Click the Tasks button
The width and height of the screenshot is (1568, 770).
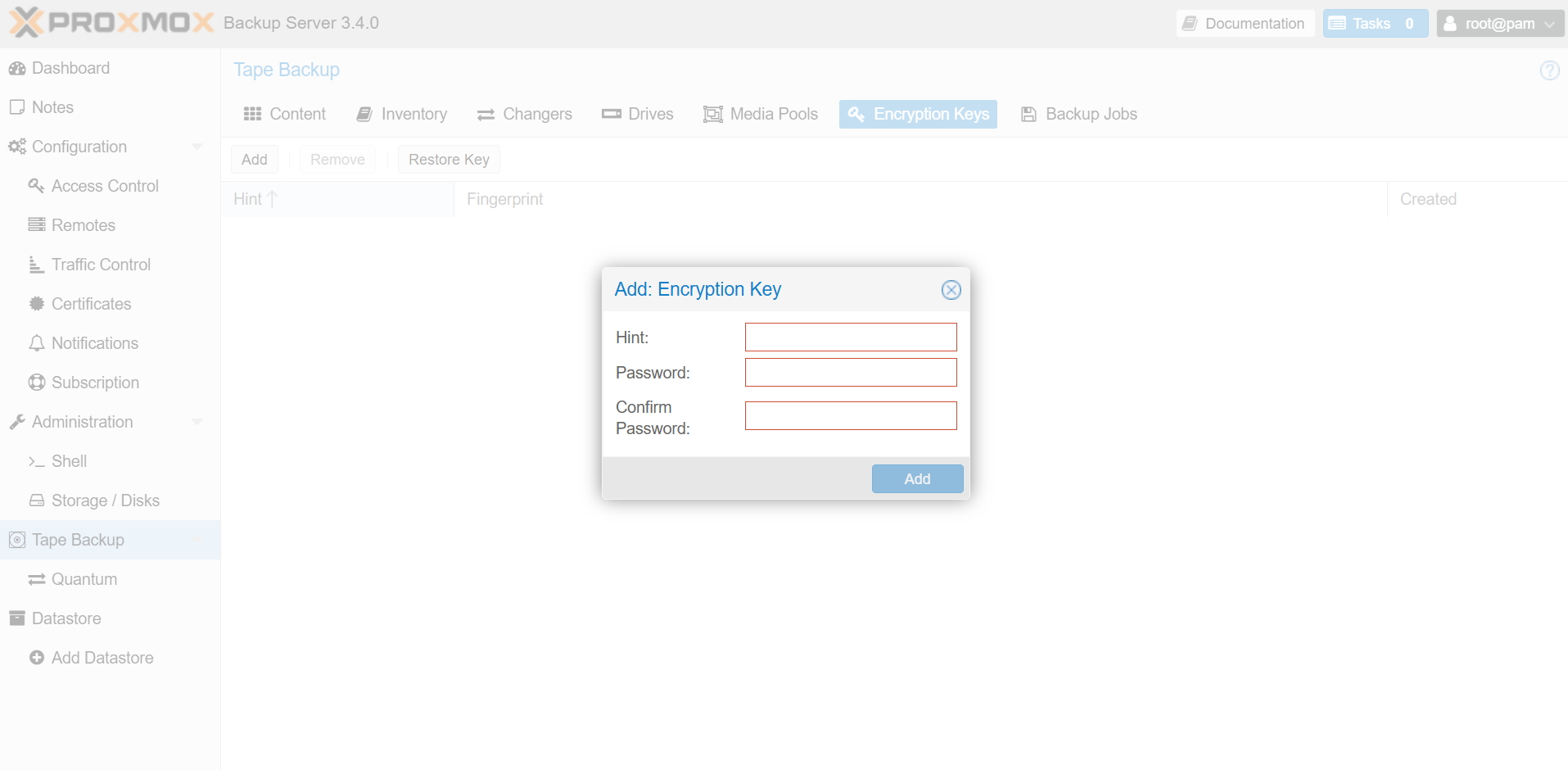coord(1375,24)
